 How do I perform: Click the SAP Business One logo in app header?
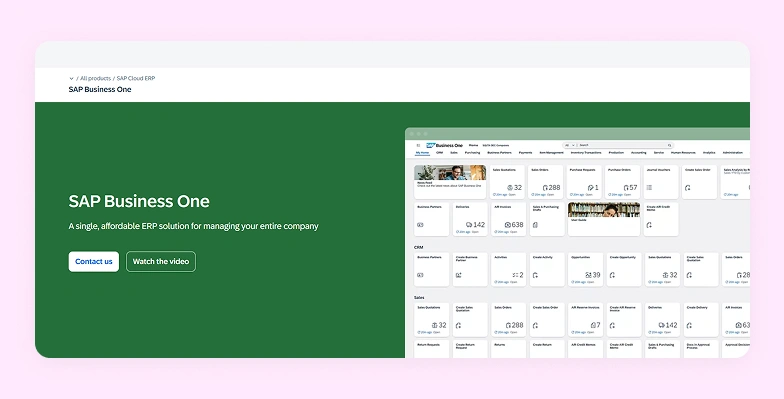444,146
